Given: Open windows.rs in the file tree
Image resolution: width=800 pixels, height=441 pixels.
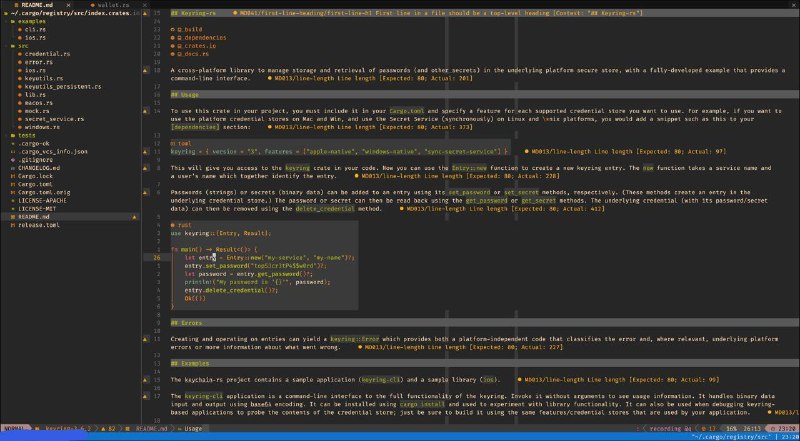Looking at the screenshot, I should tap(42, 127).
